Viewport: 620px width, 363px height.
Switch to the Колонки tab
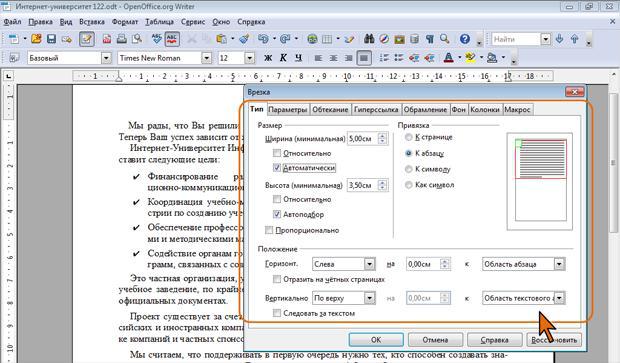pyautogui.click(x=485, y=110)
